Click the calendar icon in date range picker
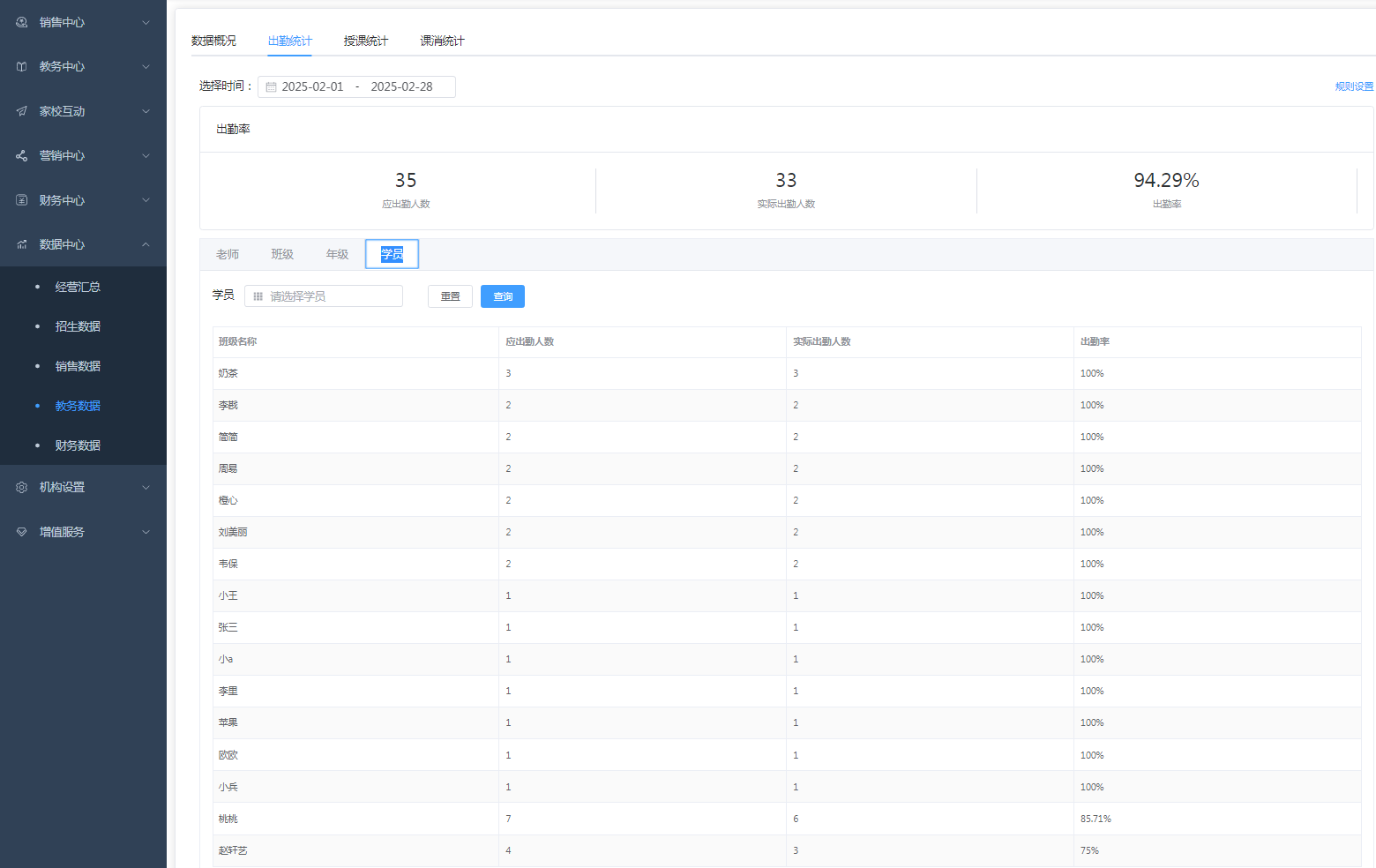 (272, 87)
